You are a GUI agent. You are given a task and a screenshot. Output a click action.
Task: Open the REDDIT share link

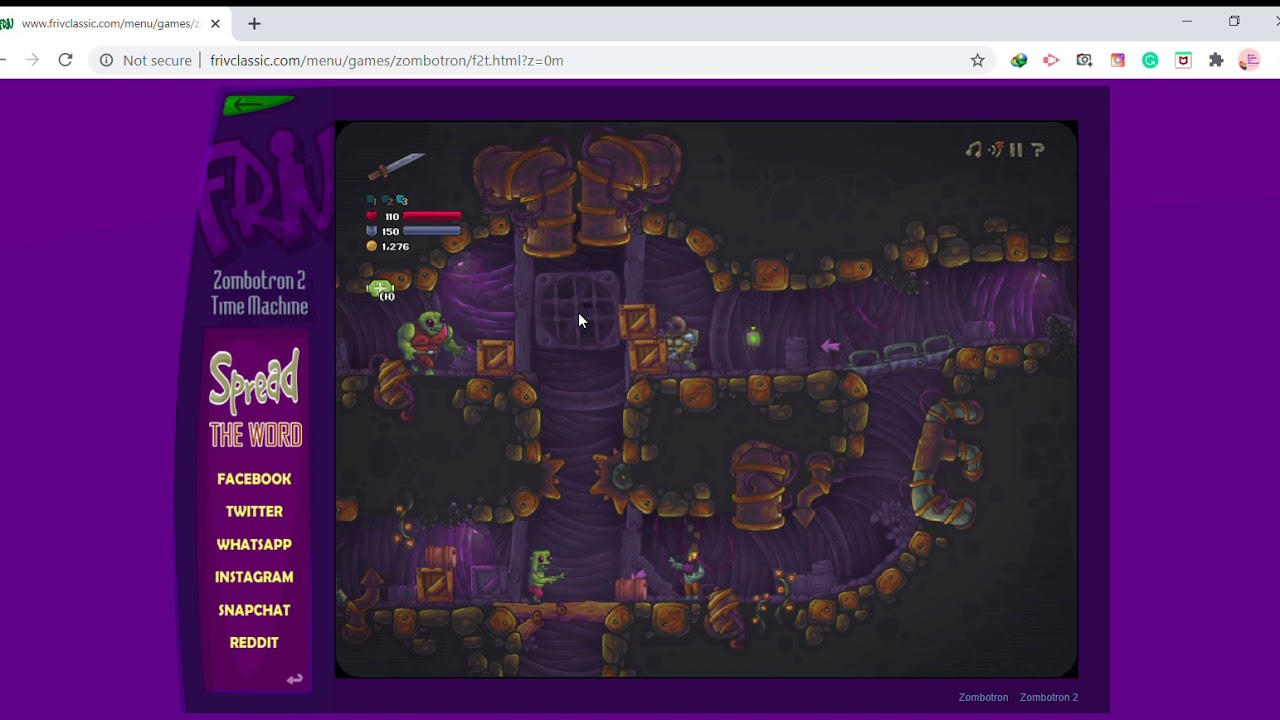pos(254,643)
